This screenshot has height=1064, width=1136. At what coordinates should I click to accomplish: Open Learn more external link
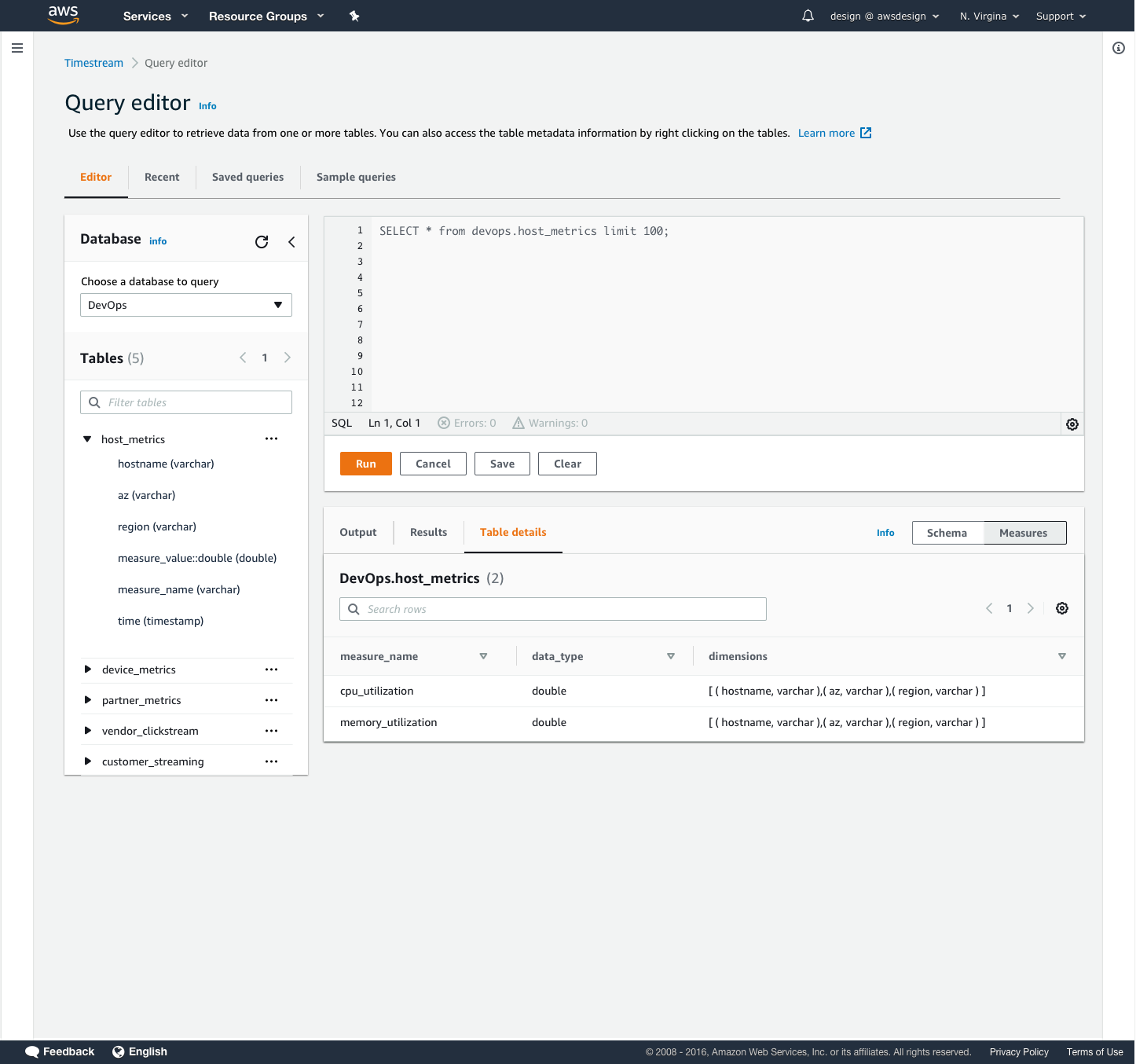pyautogui.click(x=834, y=133)
